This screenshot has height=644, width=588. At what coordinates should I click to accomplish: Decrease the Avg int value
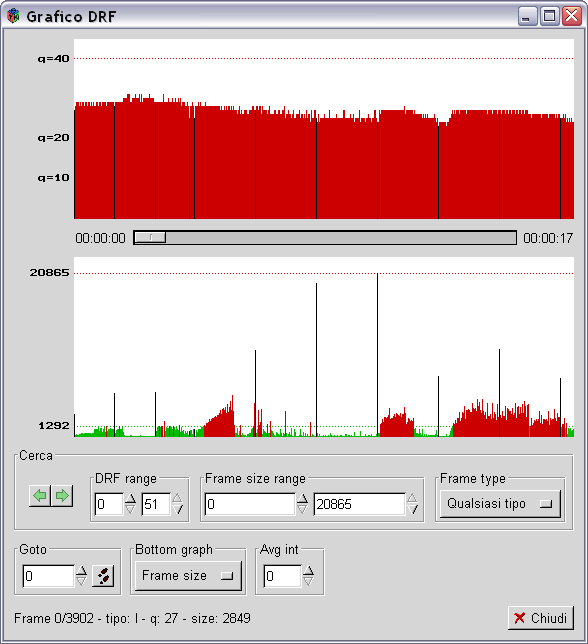point(308,581)
